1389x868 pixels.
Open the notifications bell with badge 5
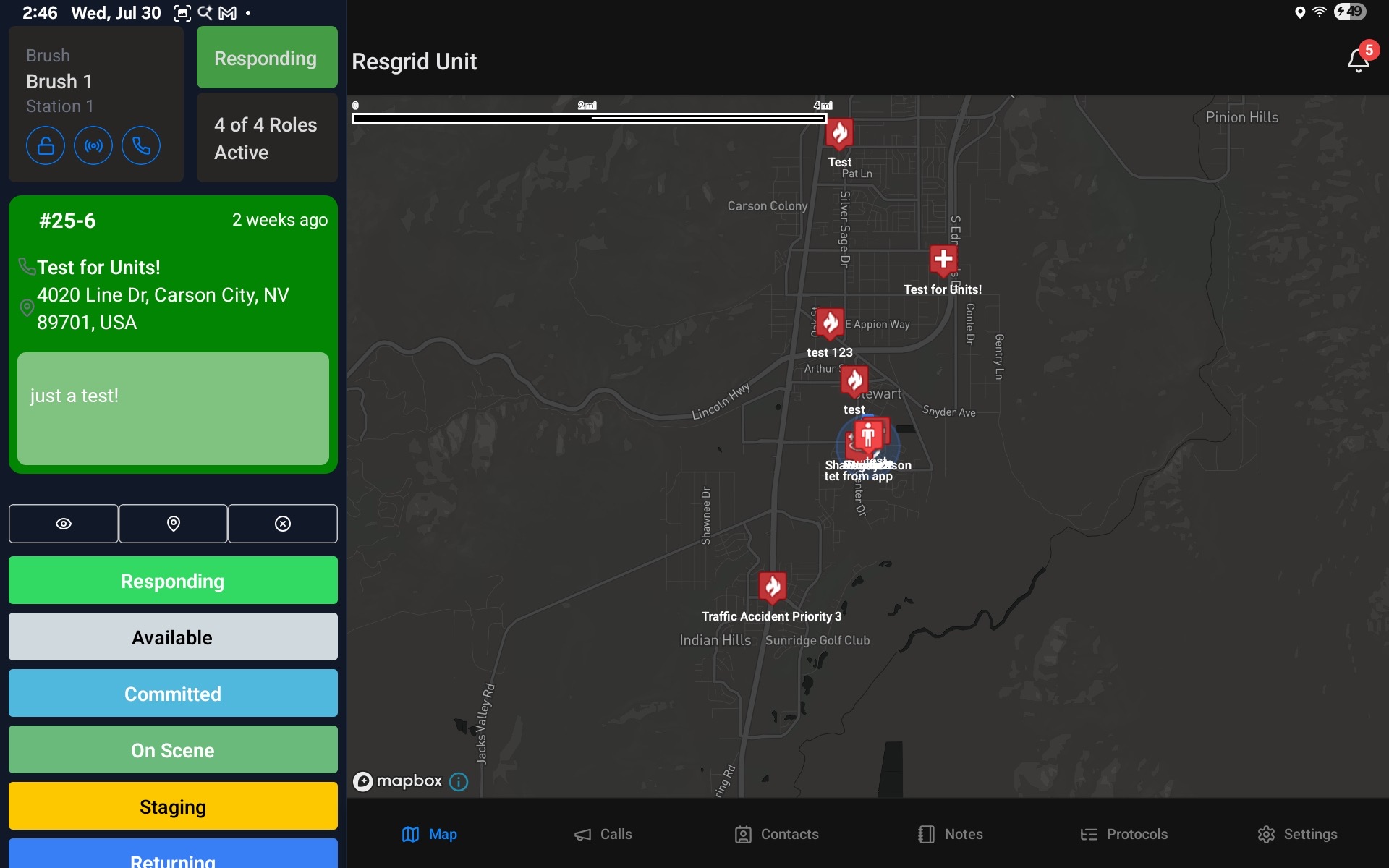[1359, 59]
